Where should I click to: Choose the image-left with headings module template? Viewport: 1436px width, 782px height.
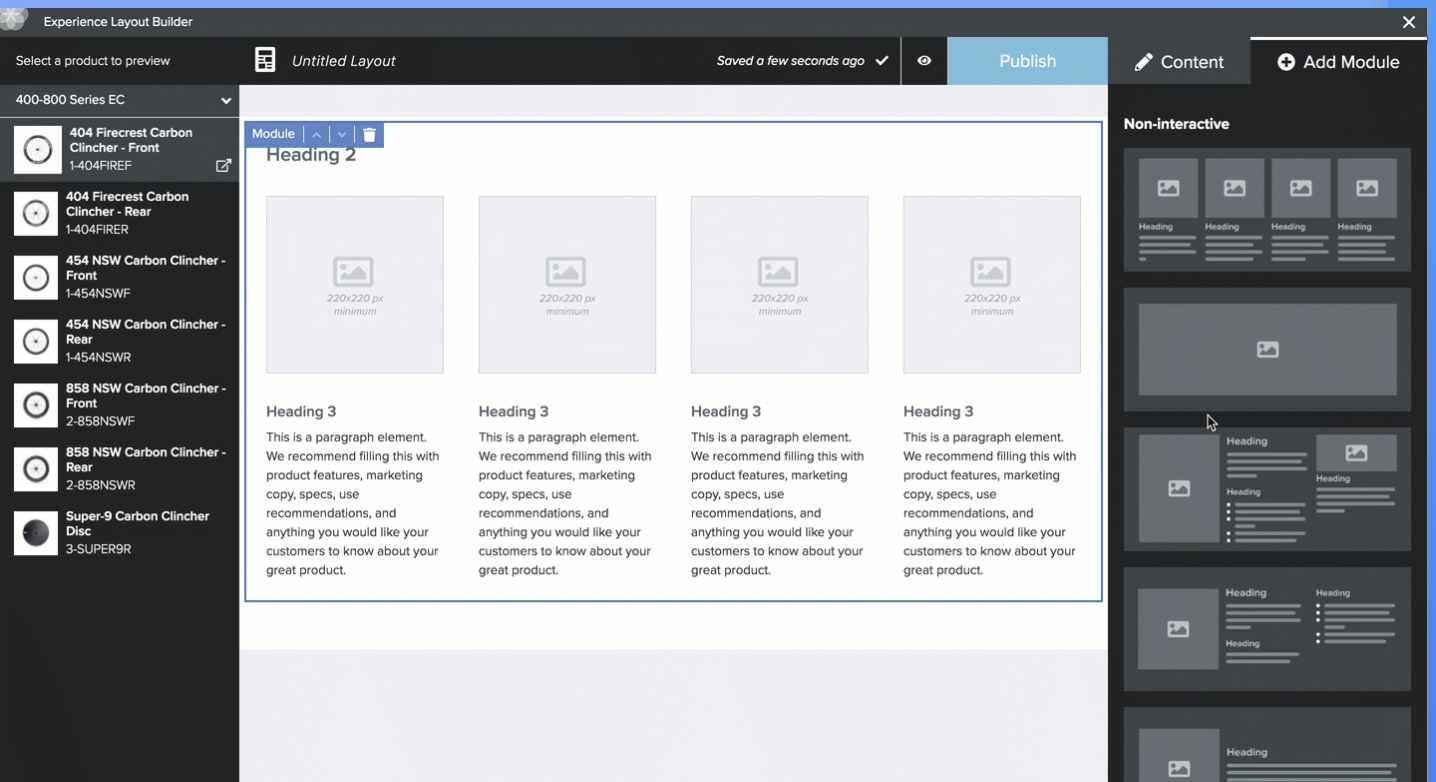[x=1267, y=489]
